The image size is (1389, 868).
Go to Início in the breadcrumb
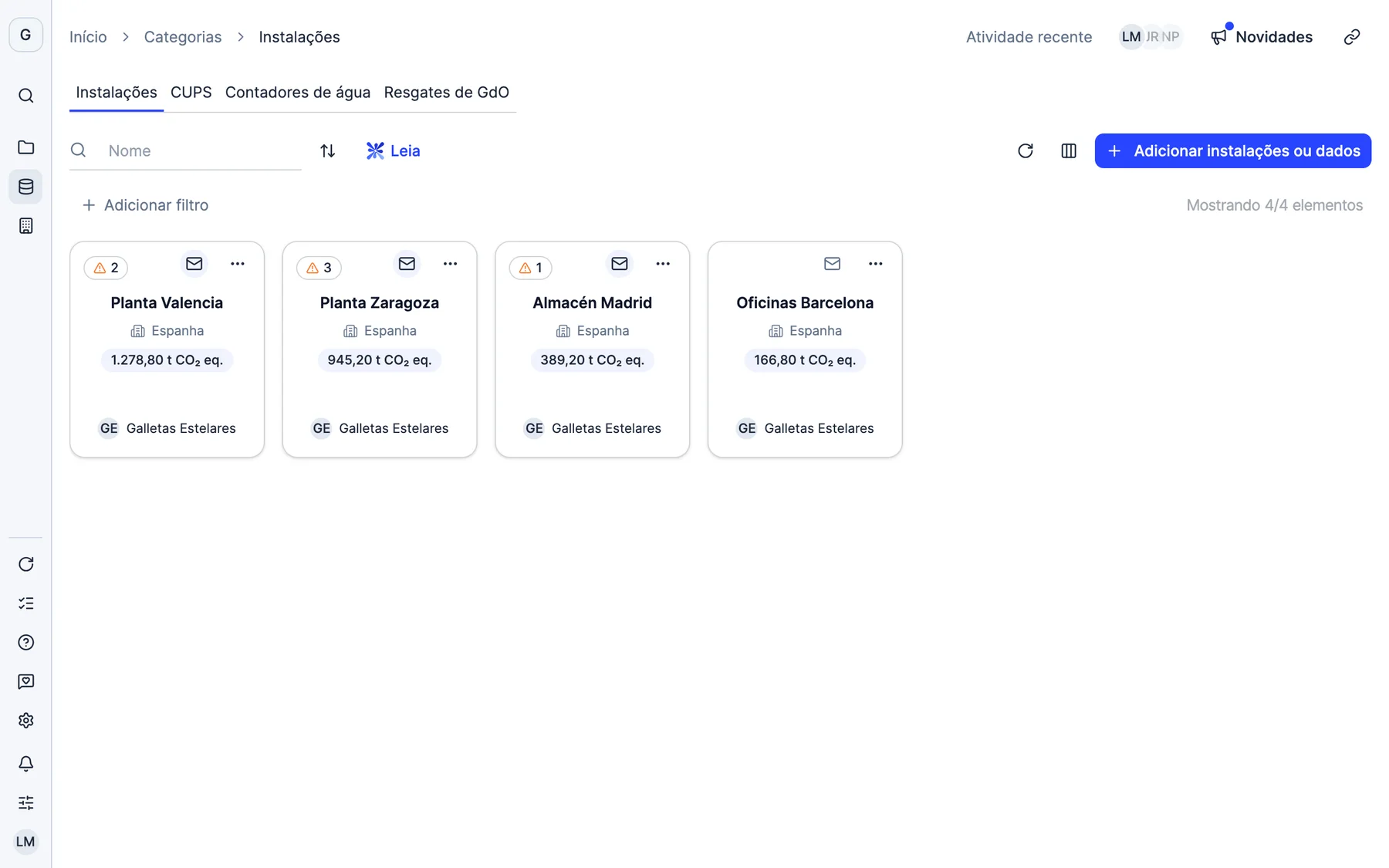(x=88, y=37)
